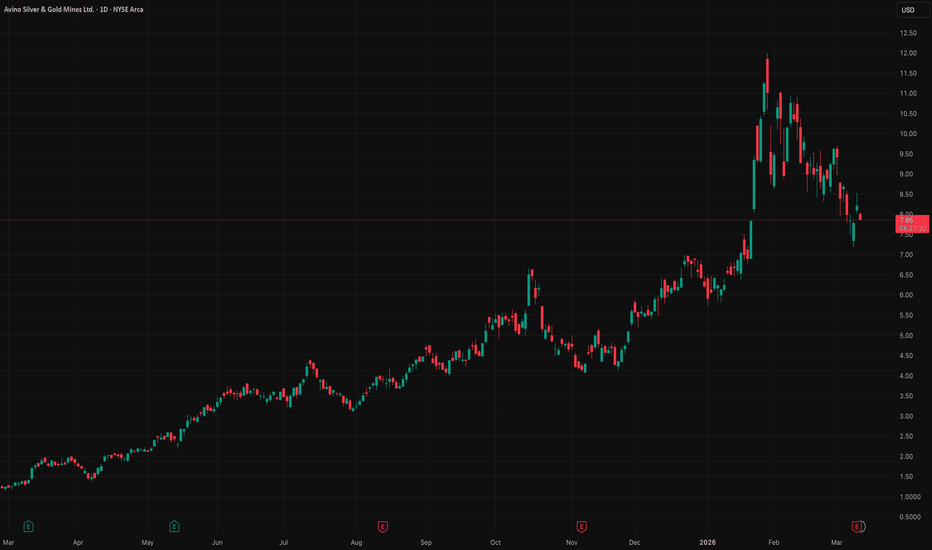Click the Oct label on the time axis
932x550 pixels.
(x=495, y=542)
